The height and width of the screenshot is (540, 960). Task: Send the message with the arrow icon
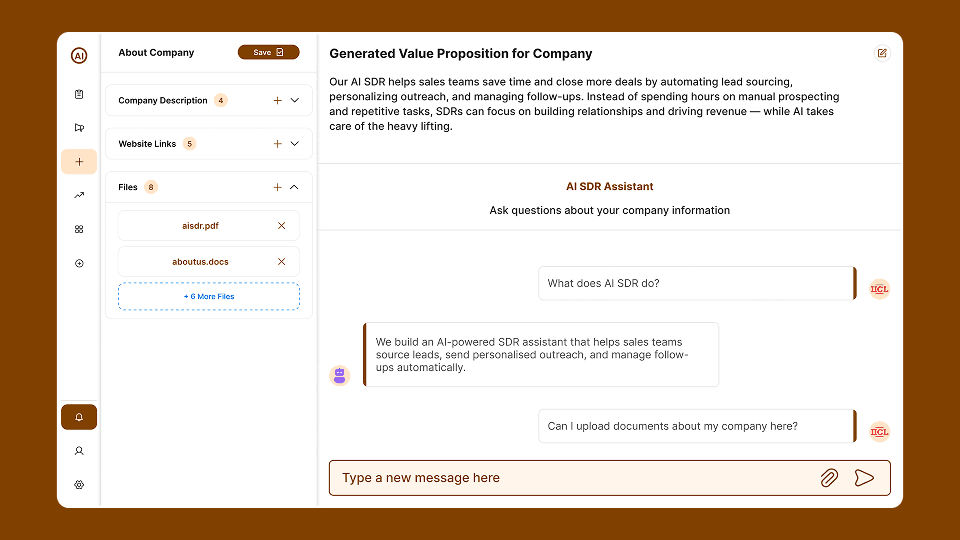(x=864, y=478)
